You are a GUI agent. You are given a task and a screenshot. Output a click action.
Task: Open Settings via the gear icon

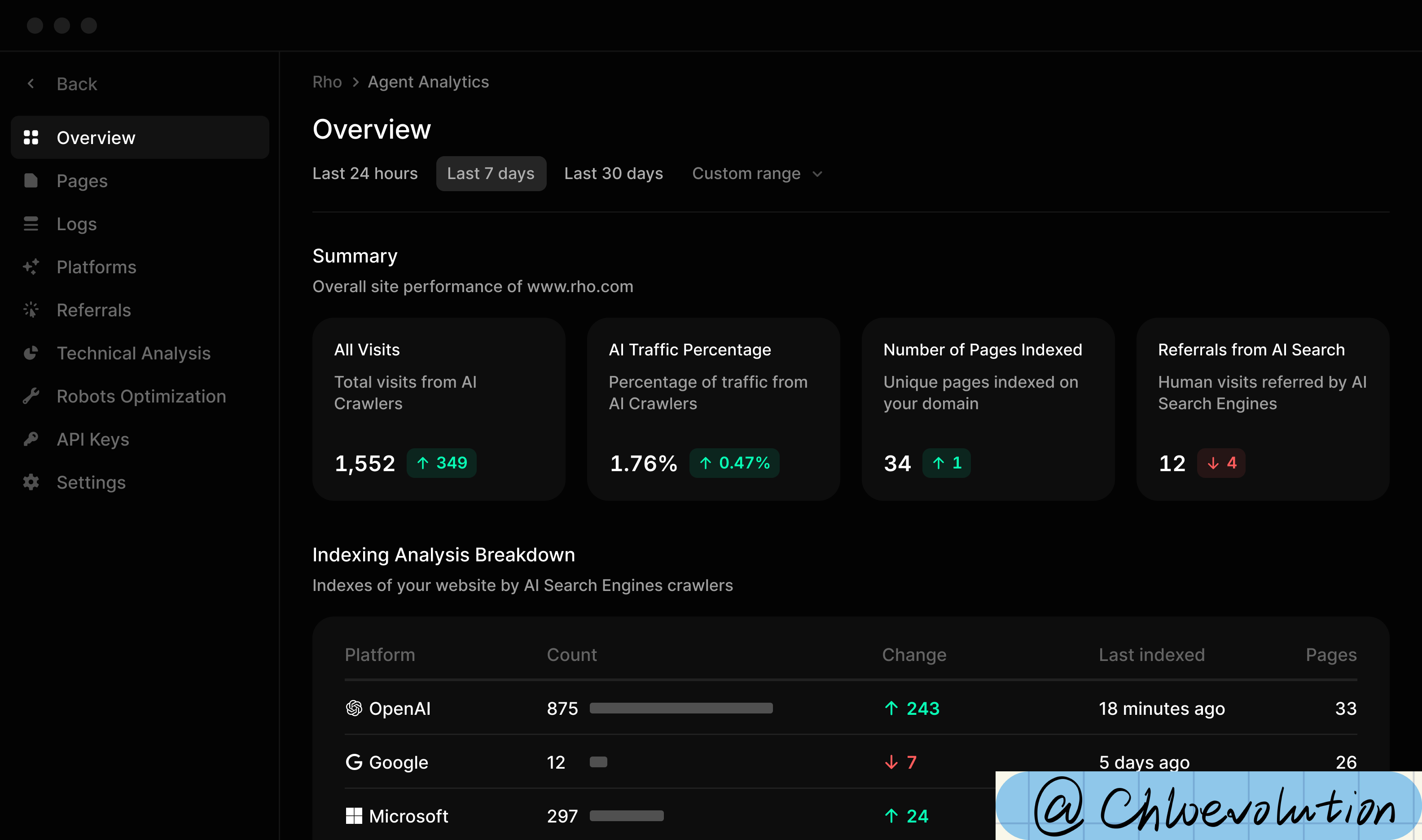click(x=31, y=481)
